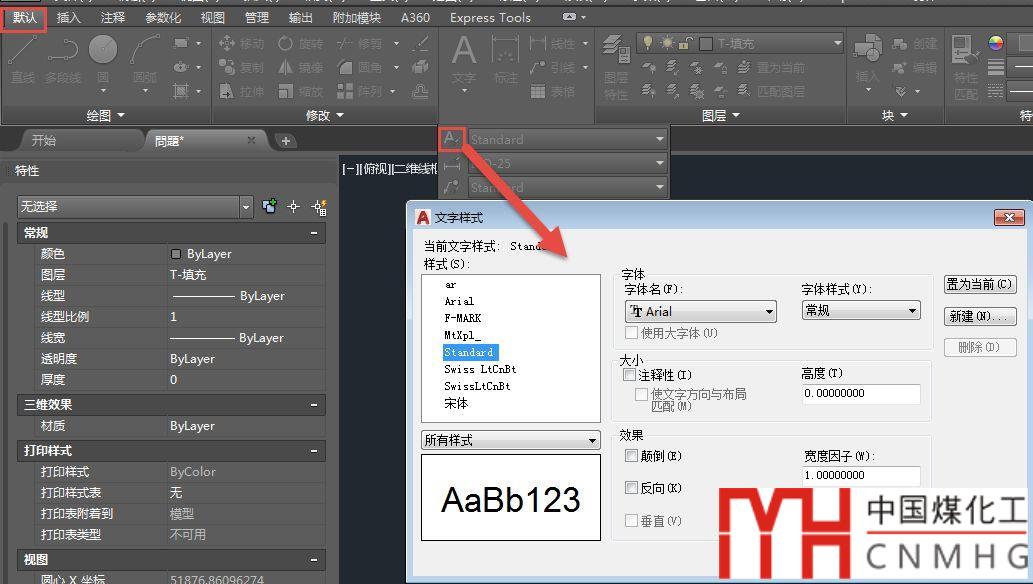Open the All styles (所有样式) filter dropdown
Screen dimensions: 1033x584
[x=510, y=440]
